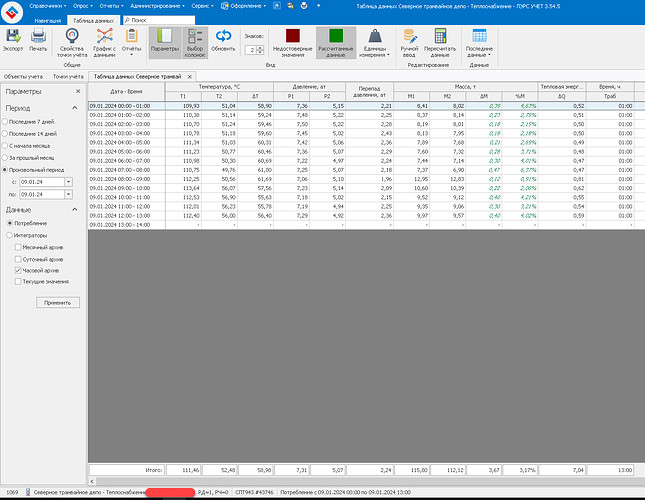Click the title bar printer icon
645x500 pixels.
(x=304, y=6)
